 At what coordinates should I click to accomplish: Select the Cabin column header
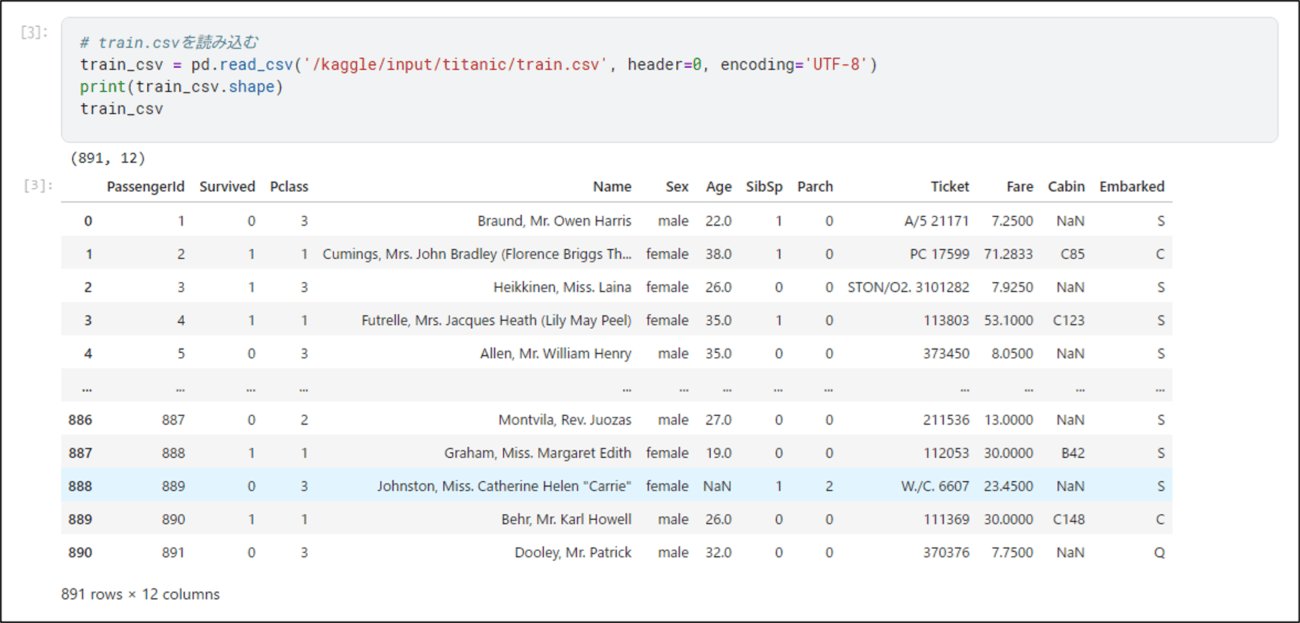[x=1066, y=187]
